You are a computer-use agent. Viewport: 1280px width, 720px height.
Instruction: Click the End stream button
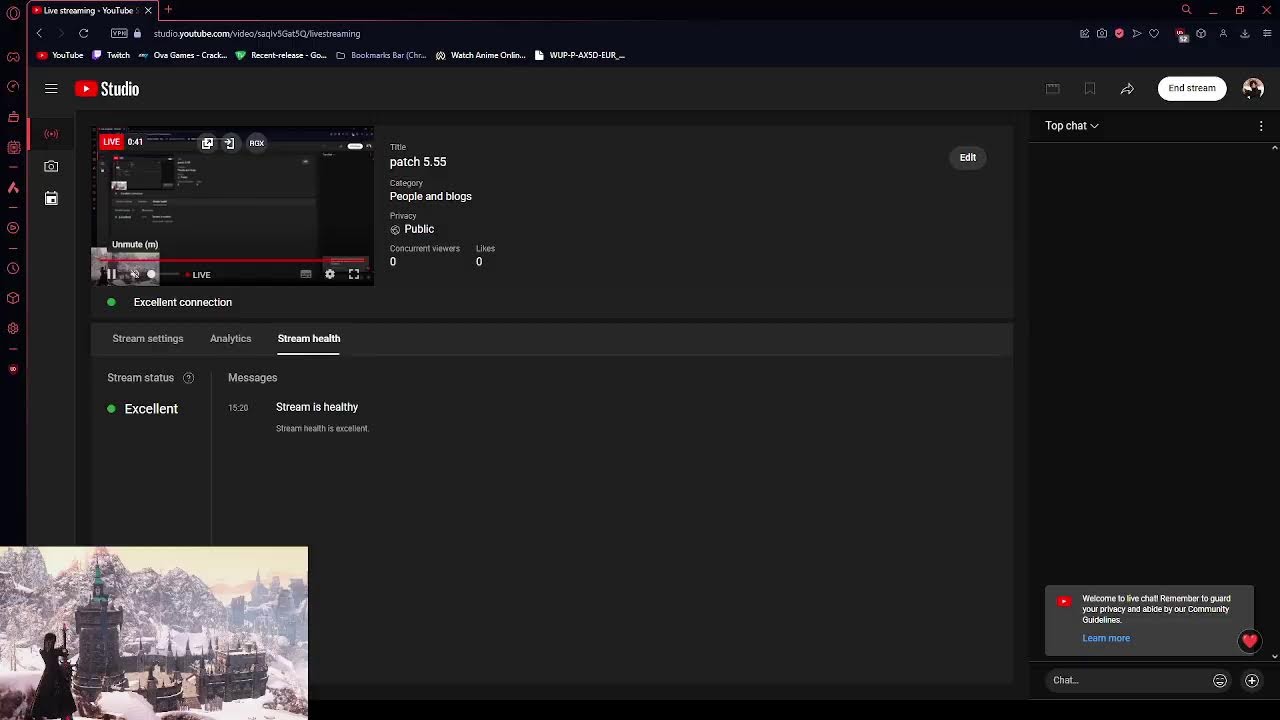pos(1192,89)
